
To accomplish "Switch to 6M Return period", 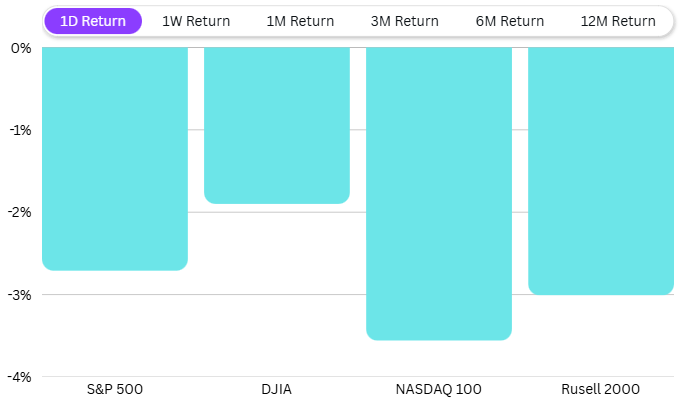I will point(509,21).
